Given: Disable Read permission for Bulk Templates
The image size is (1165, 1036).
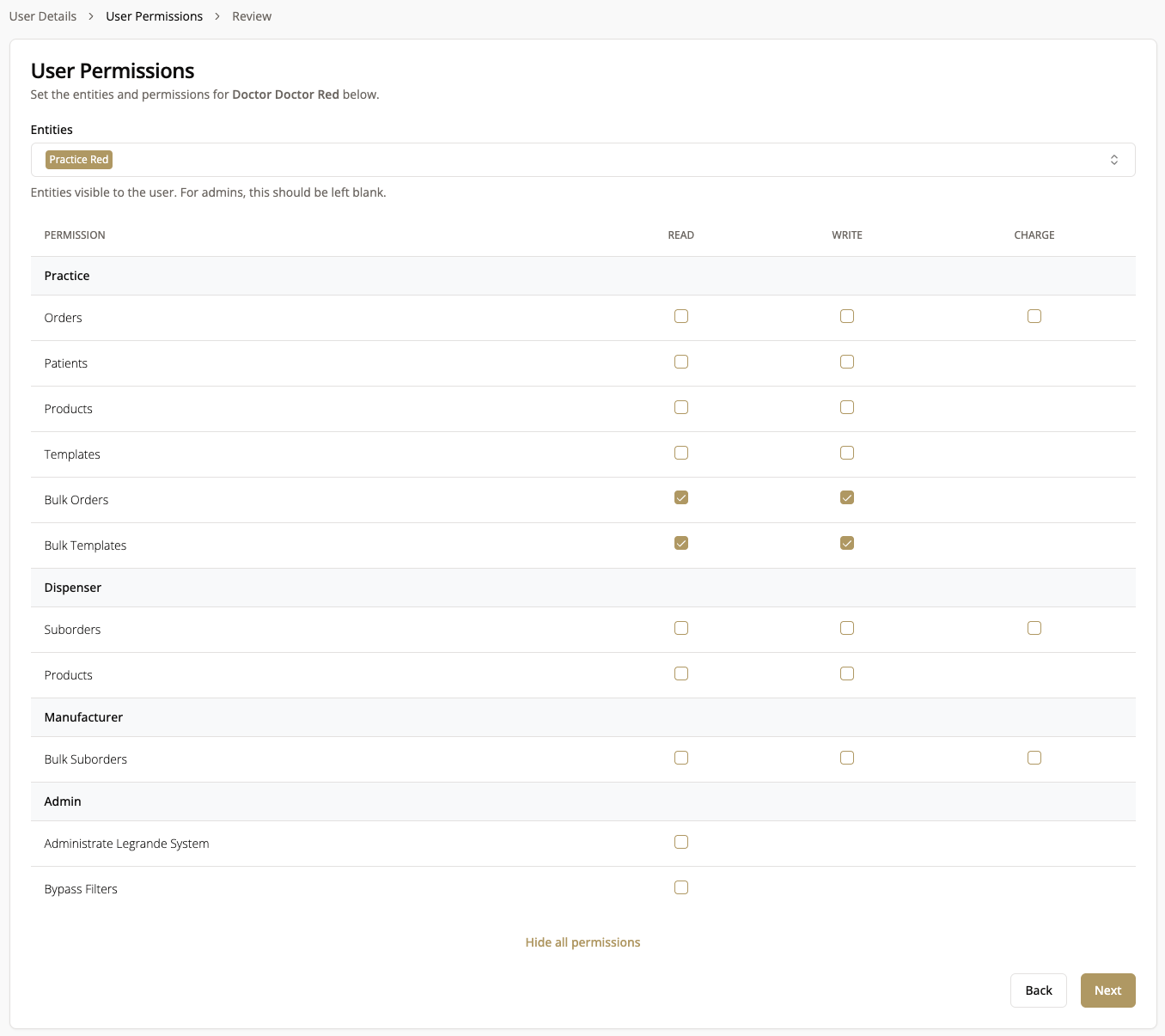Looking at the screenshot, I should pos(681,543).
